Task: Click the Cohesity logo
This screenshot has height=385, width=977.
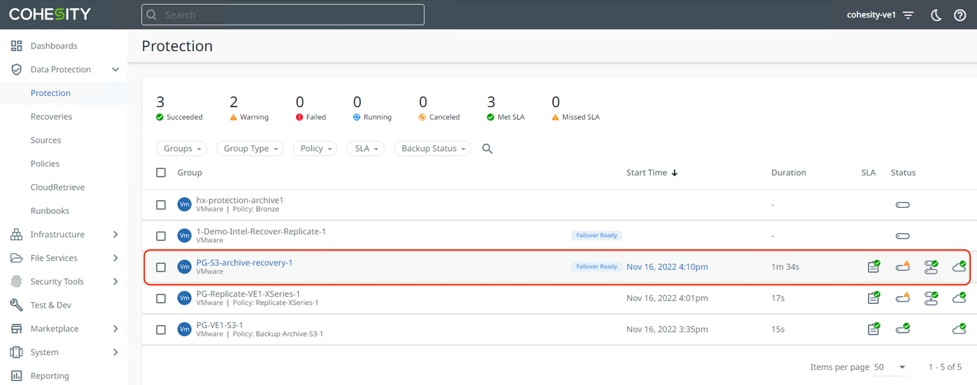Action: 50,14
